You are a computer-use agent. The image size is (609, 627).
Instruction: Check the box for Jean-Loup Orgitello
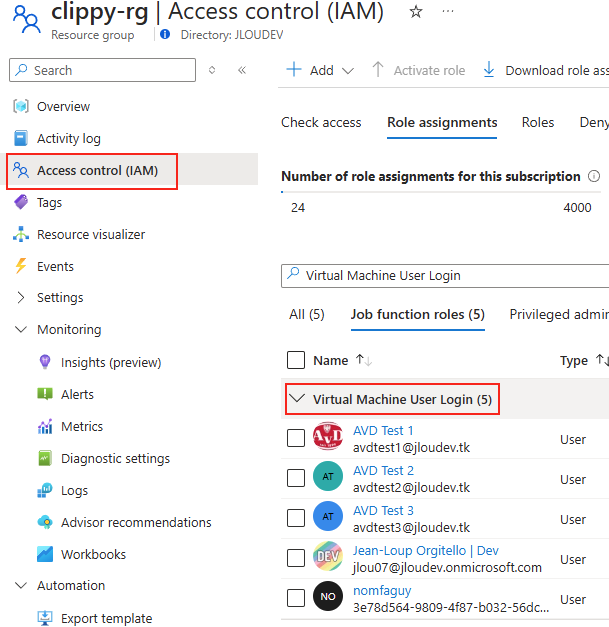296,558
